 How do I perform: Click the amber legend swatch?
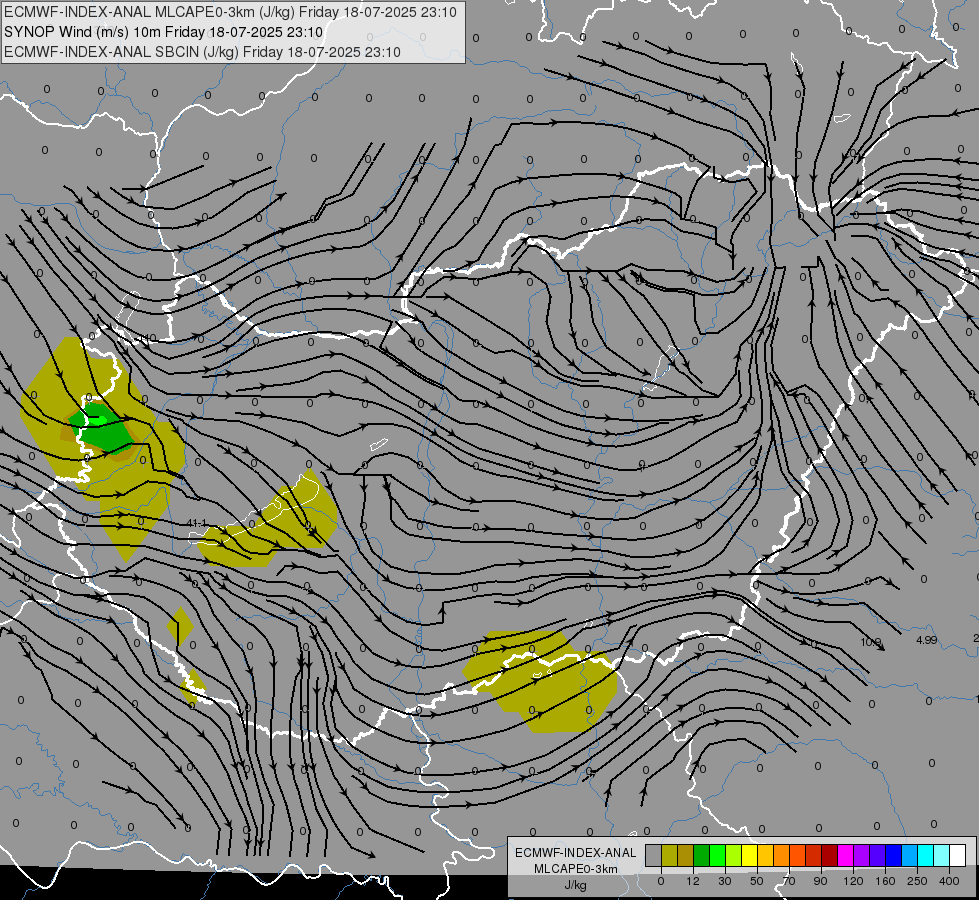[766, 855]
